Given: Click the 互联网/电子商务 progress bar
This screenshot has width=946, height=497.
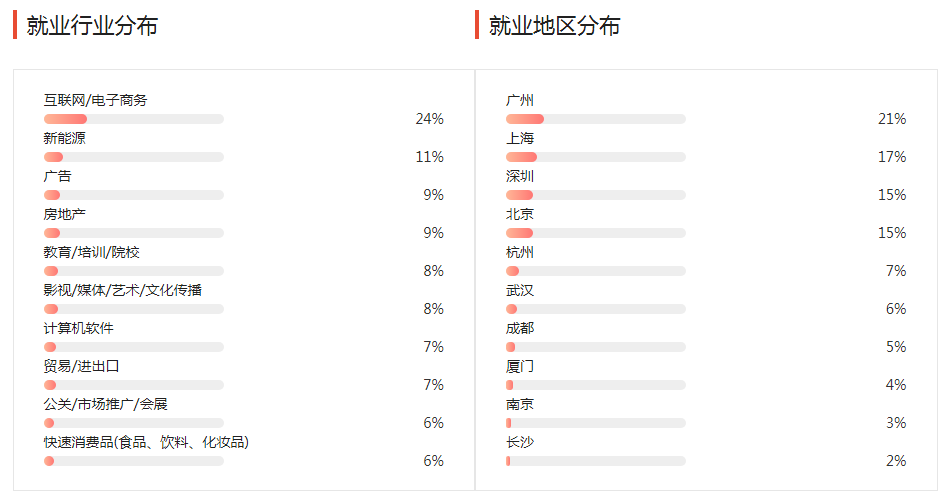Looking at the screenshot, I should click(133, 119).
